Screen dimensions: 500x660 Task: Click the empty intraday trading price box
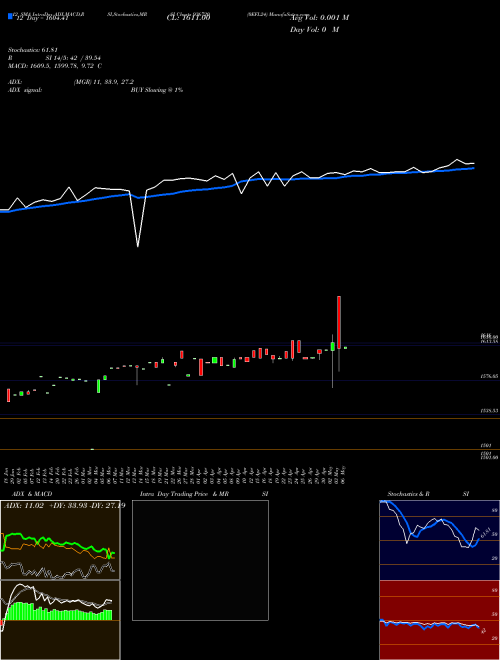200,560
